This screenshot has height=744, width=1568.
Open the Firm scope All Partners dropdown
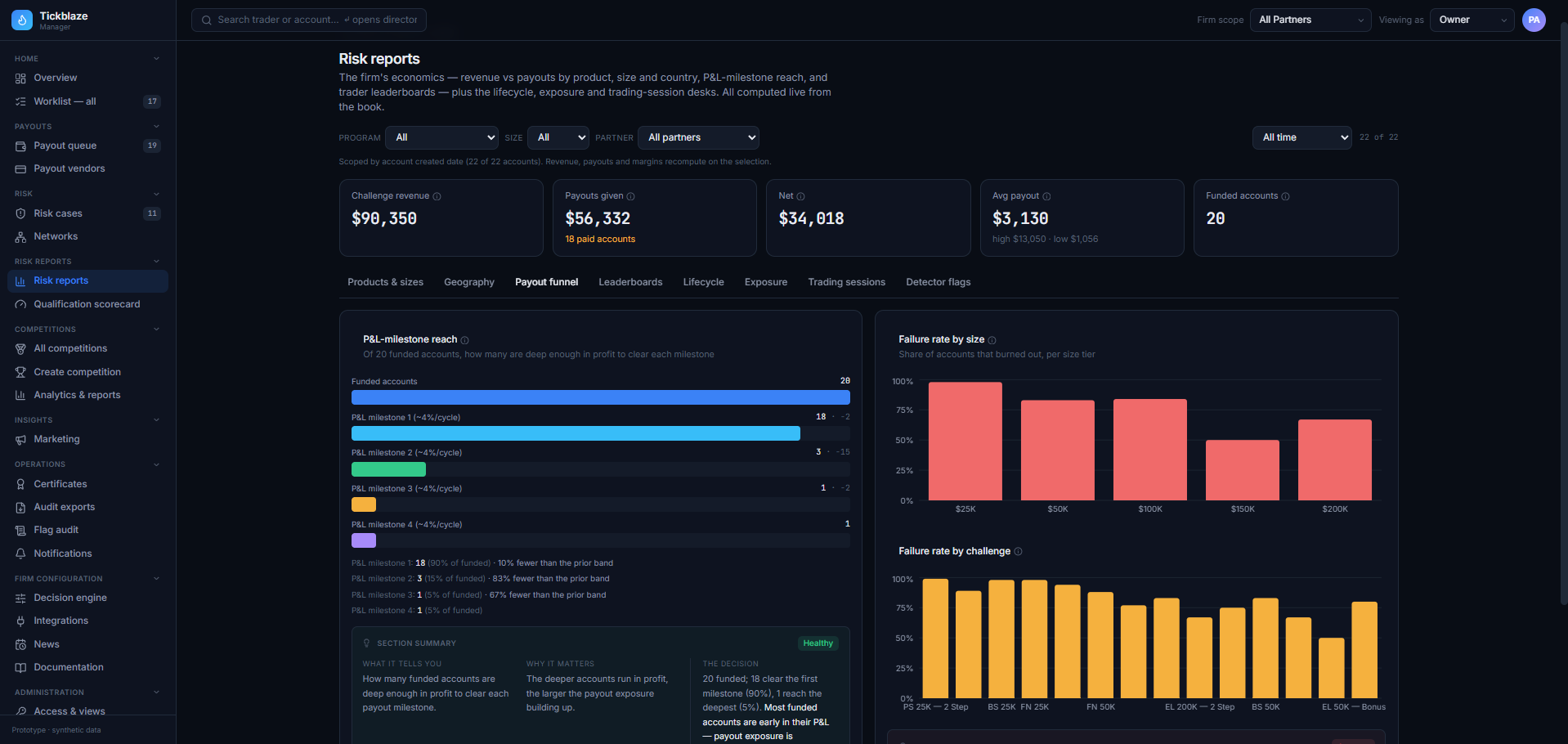pos(1310,20)
